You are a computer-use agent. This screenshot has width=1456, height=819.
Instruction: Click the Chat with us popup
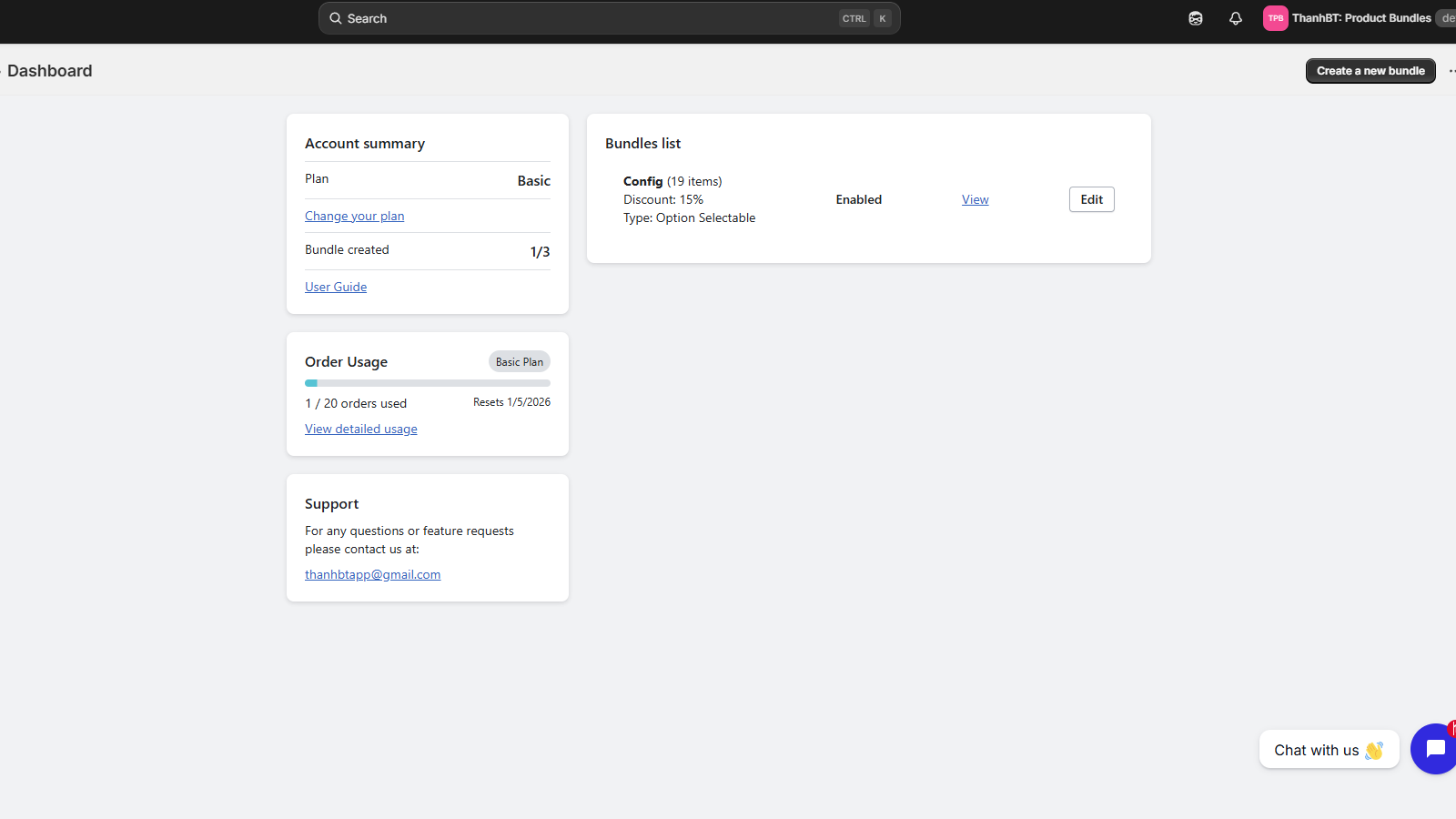(1329, 750)
